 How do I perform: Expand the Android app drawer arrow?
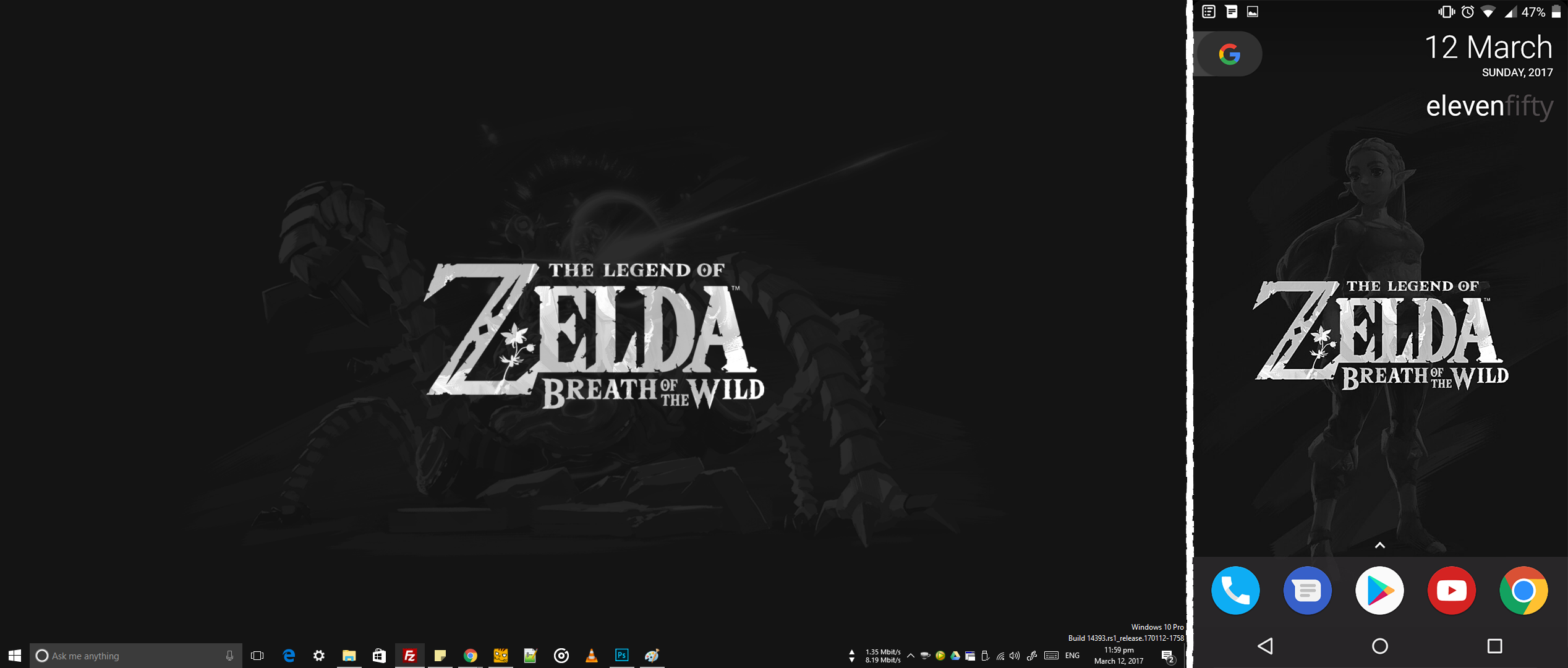point(1379,545)
